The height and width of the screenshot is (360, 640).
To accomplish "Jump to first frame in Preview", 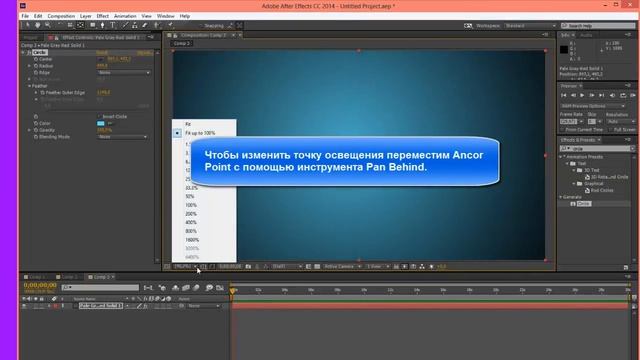I will pyautogui.click(x=564, y=96).
